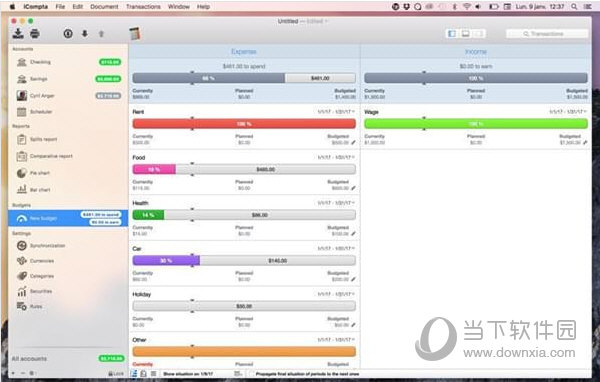600x382 pixels.
Task: Open the Savings account
Action: 68,79
